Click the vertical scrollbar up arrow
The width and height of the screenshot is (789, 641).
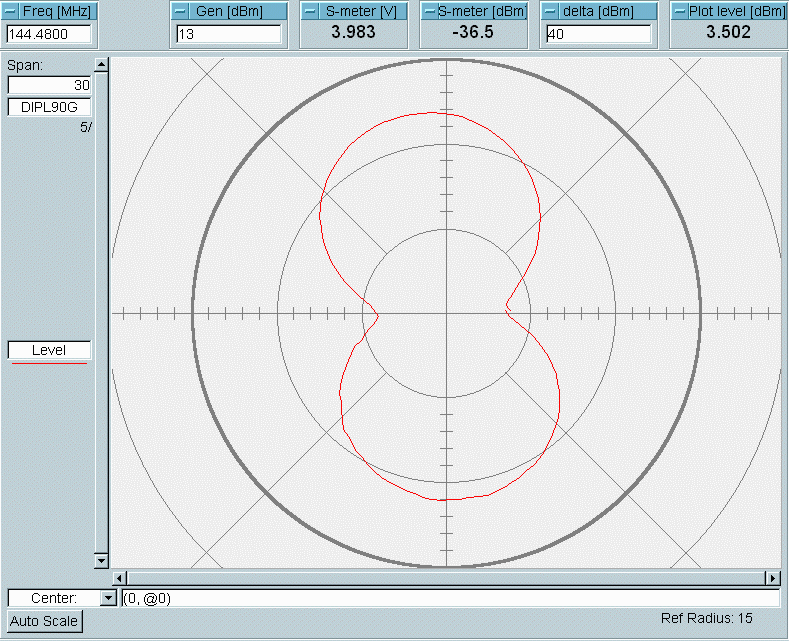[101, 64]
